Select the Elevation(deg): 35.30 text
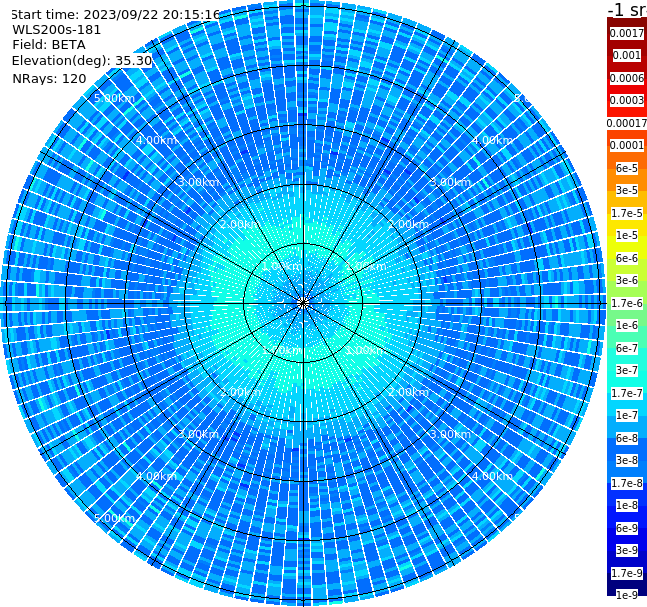Viewport: 647px width, 607px height. (82, 61)
